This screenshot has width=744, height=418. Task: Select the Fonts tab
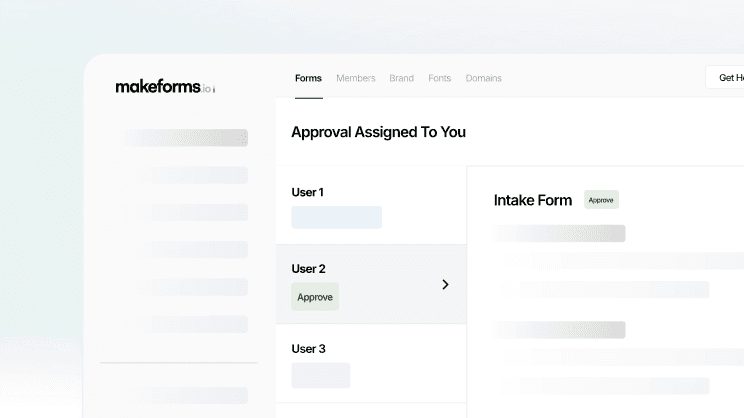[x=439, y=78]
